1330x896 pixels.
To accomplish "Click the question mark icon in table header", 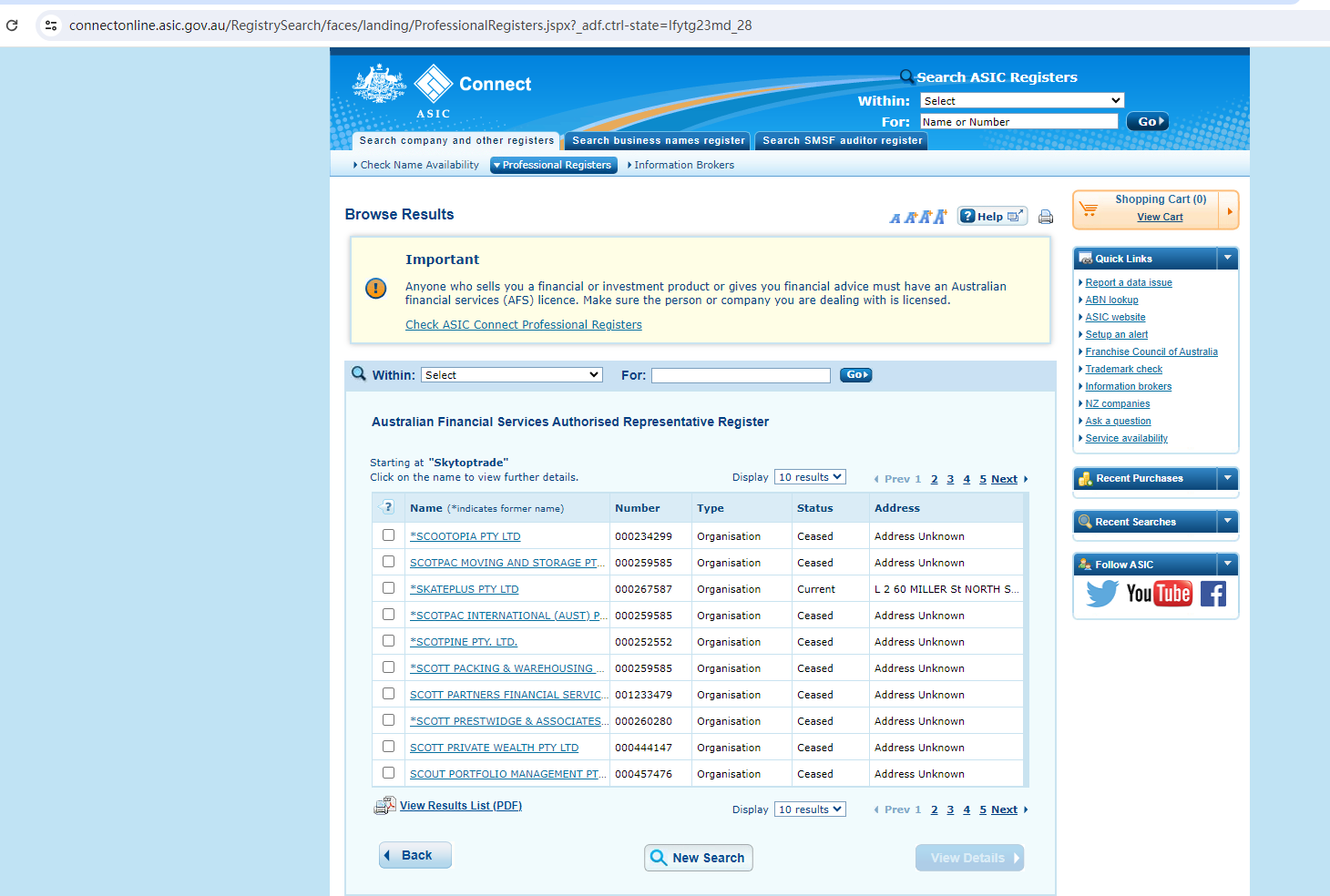I will click(388, 507).
